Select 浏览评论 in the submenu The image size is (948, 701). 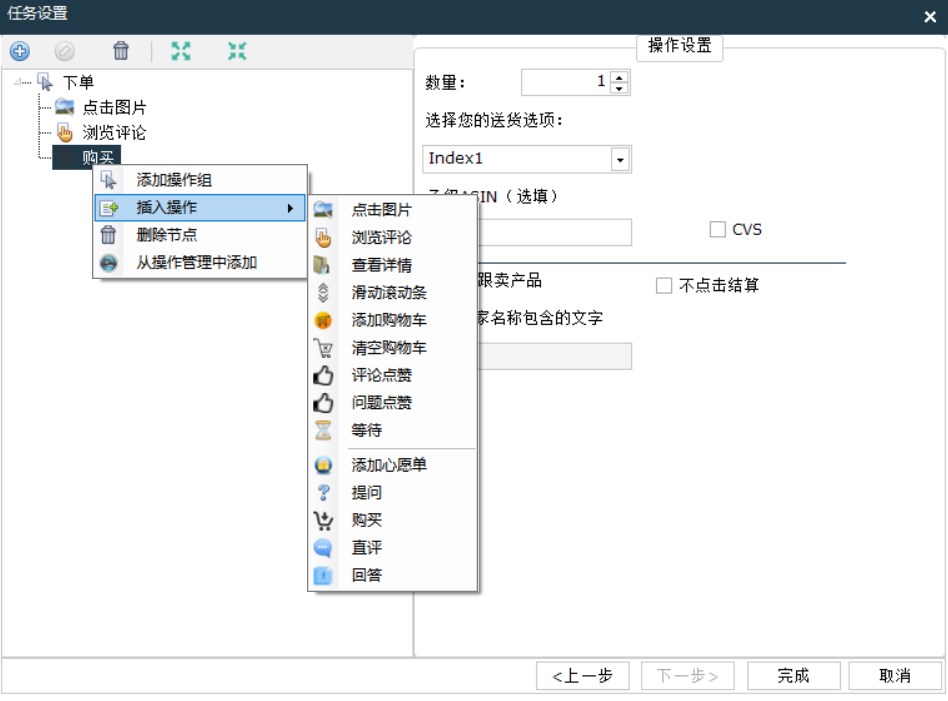point(392,238)
